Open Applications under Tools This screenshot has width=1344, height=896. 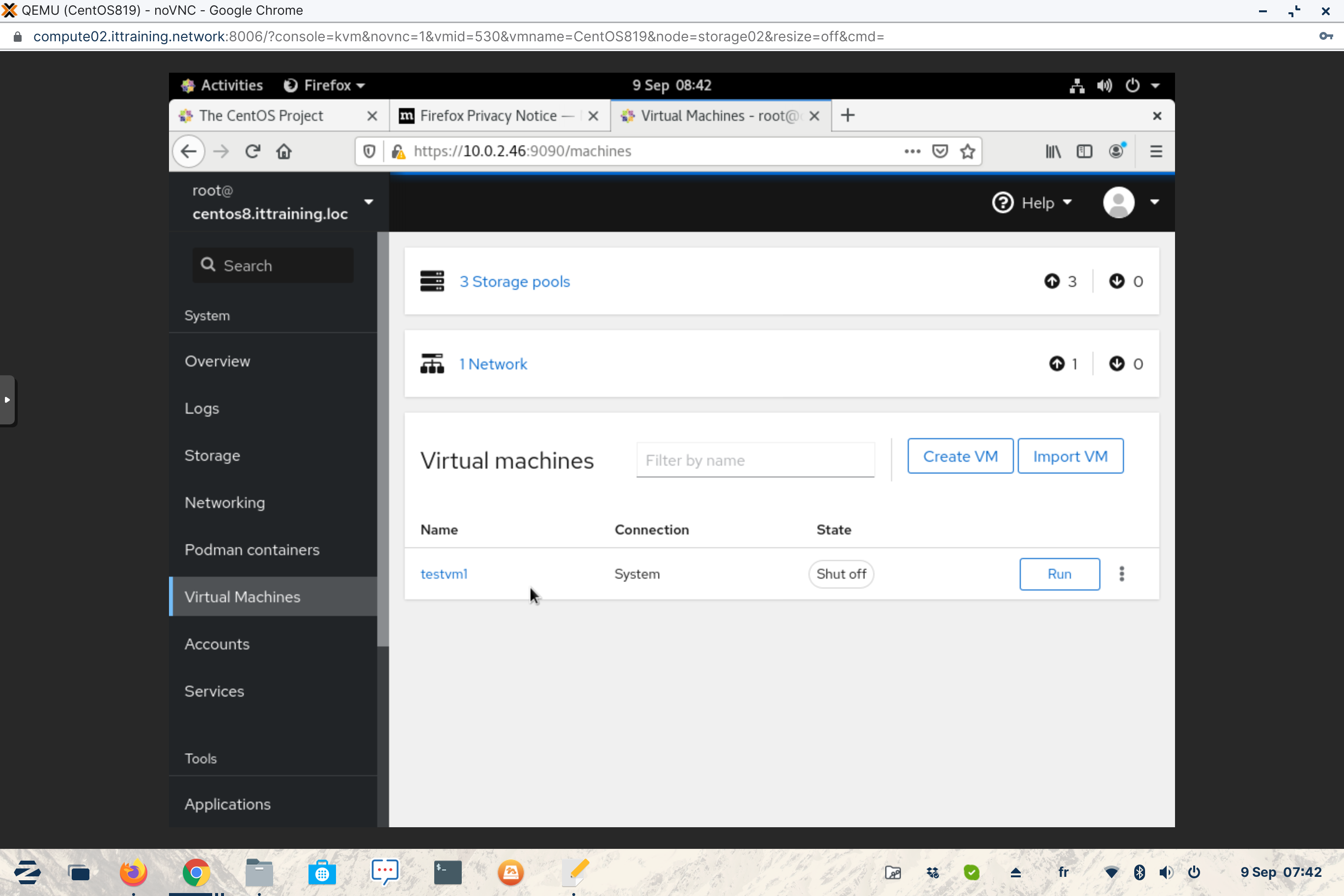point(274,804)
